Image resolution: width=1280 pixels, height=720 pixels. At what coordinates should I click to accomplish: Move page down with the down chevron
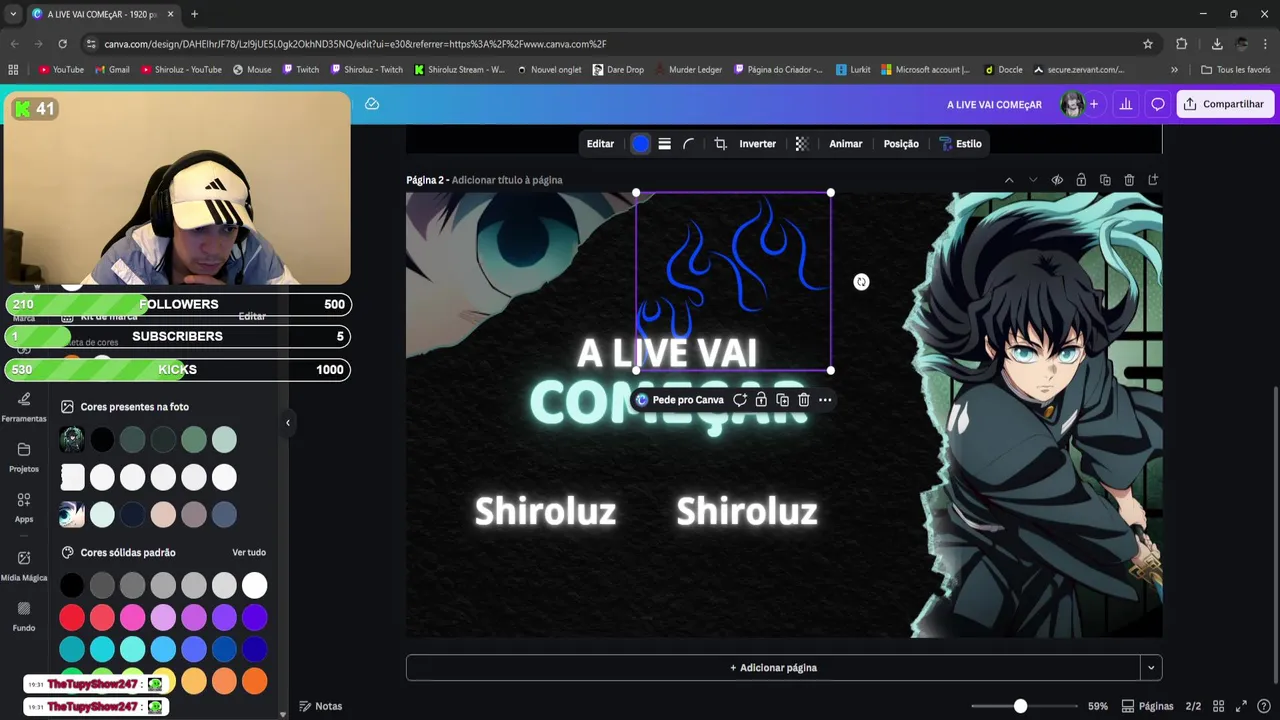click(1033, 180)
